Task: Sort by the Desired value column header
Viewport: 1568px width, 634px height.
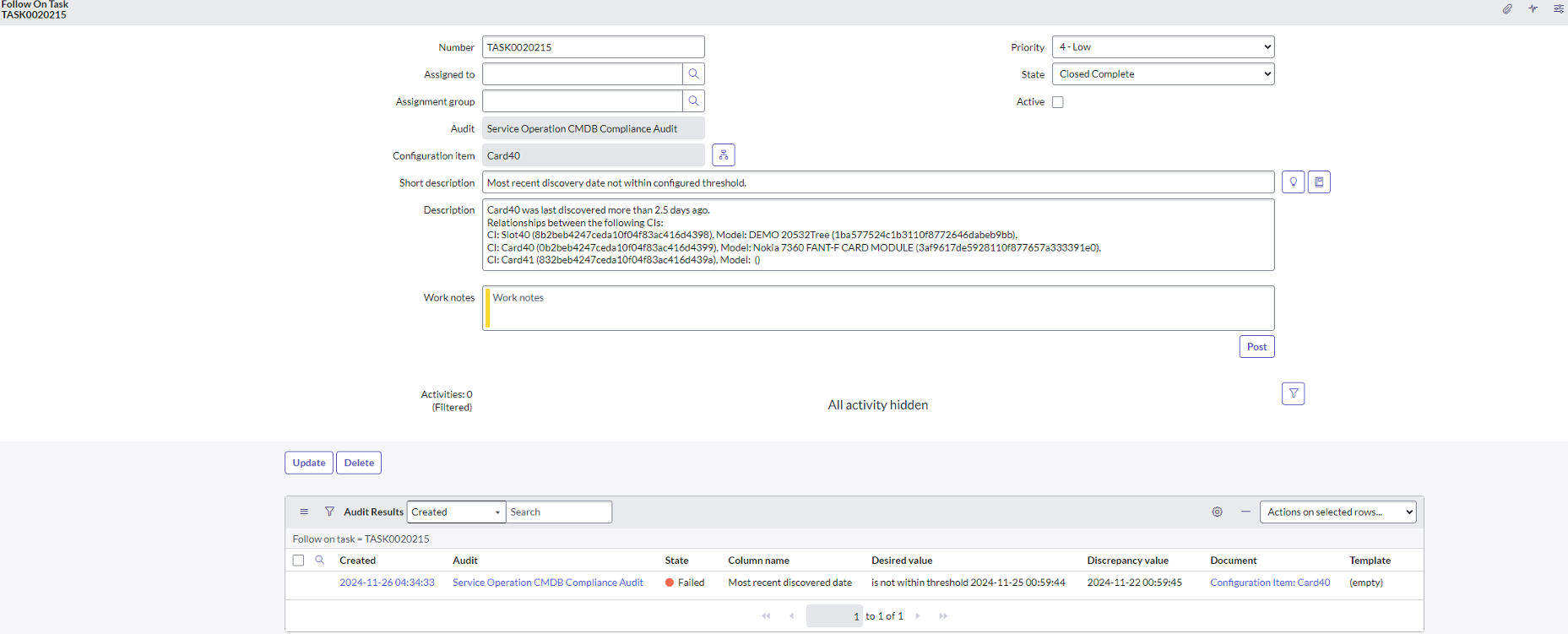Action: click(x=902, y=561)
